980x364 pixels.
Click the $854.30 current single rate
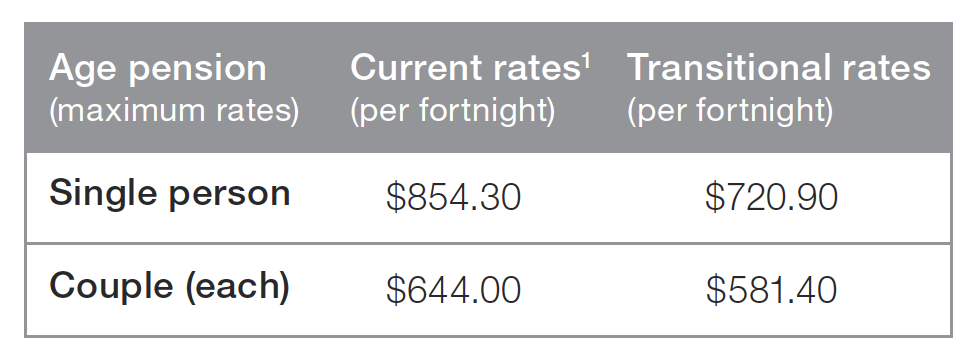(x=453, y=197)
